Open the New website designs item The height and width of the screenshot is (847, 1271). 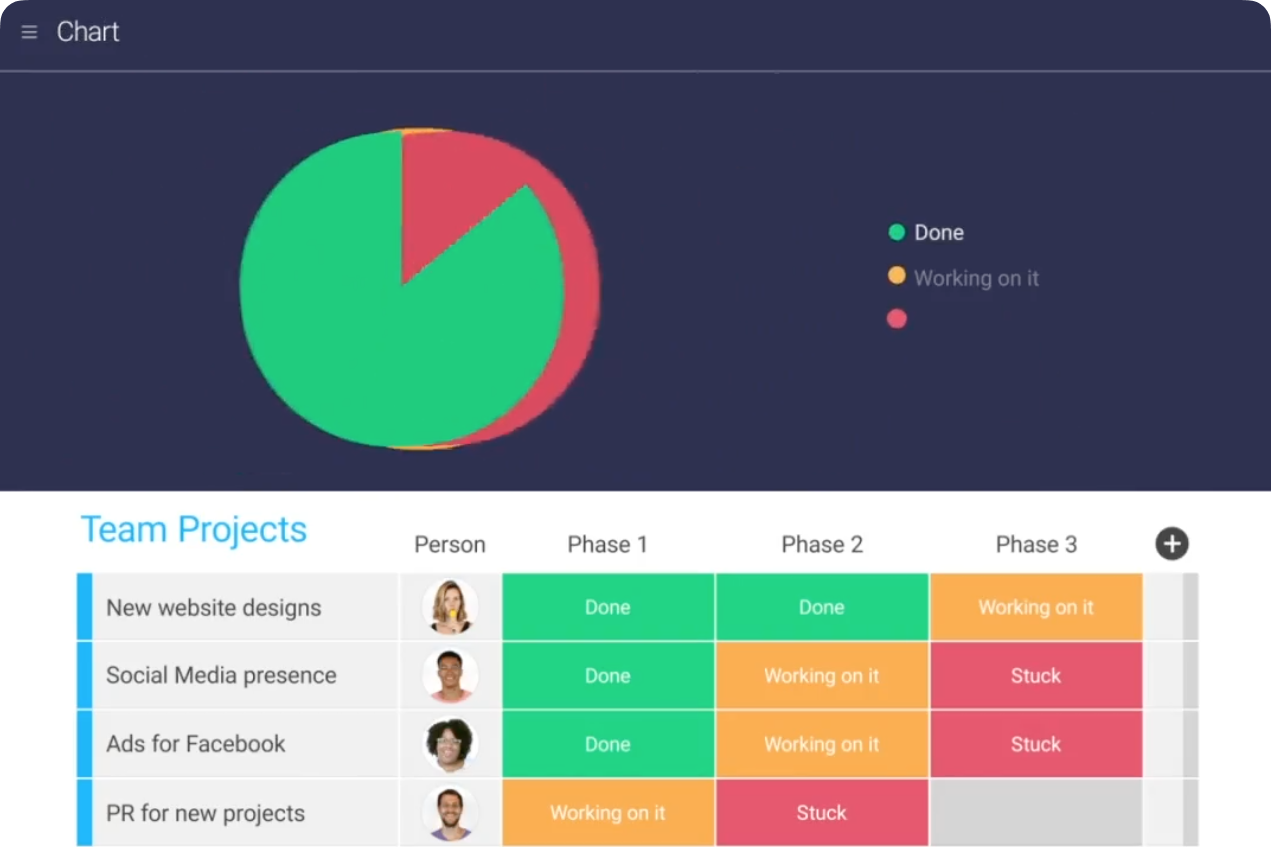pyautogui.click(x=213, y=608)
